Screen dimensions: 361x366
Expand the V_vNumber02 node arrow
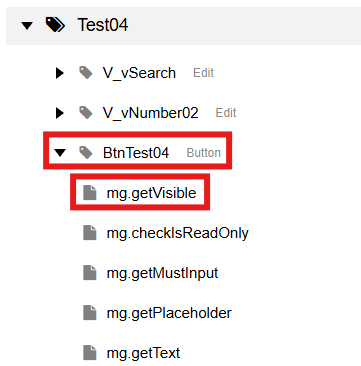60,113
